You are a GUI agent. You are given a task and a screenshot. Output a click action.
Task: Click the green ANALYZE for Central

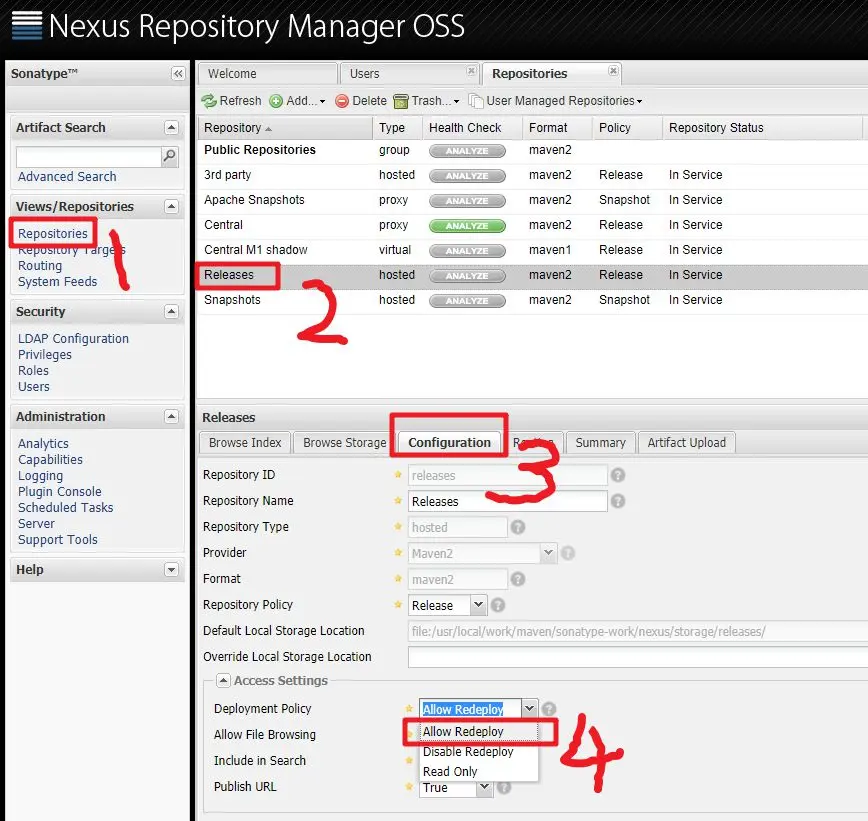(x=467, y=226)
